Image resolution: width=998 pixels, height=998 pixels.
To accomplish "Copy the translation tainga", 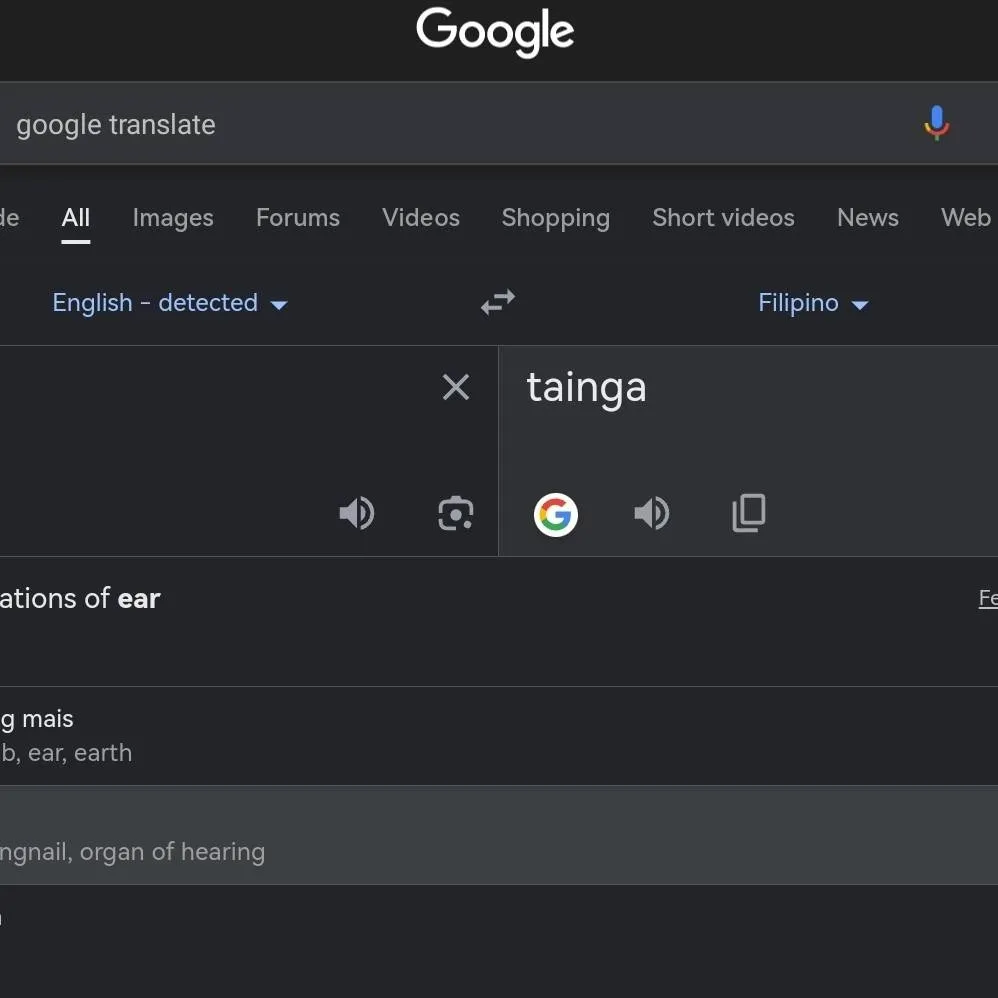I will [x=749, y=513].
